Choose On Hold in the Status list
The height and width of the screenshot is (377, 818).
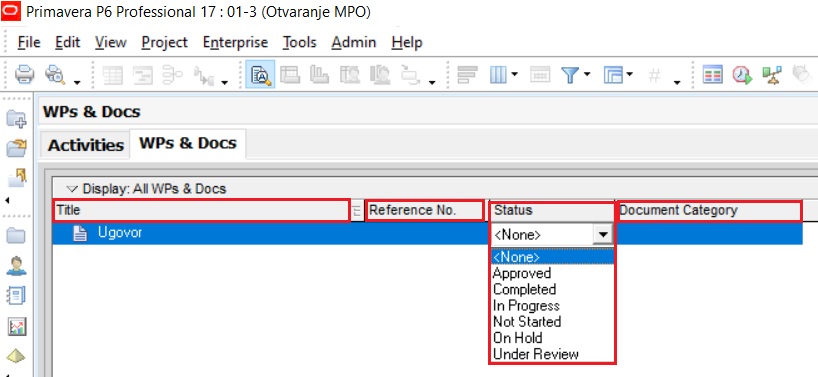[x=552, y=338]
